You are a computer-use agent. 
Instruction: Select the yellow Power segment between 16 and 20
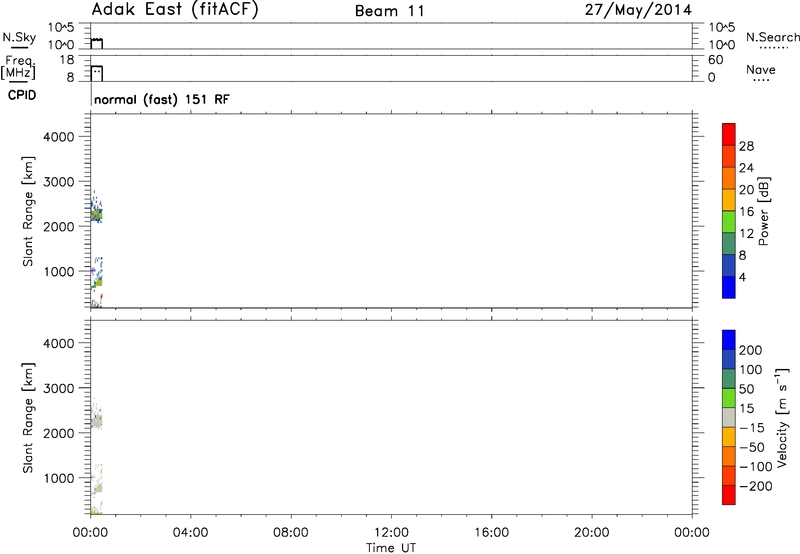pos(729,200)
